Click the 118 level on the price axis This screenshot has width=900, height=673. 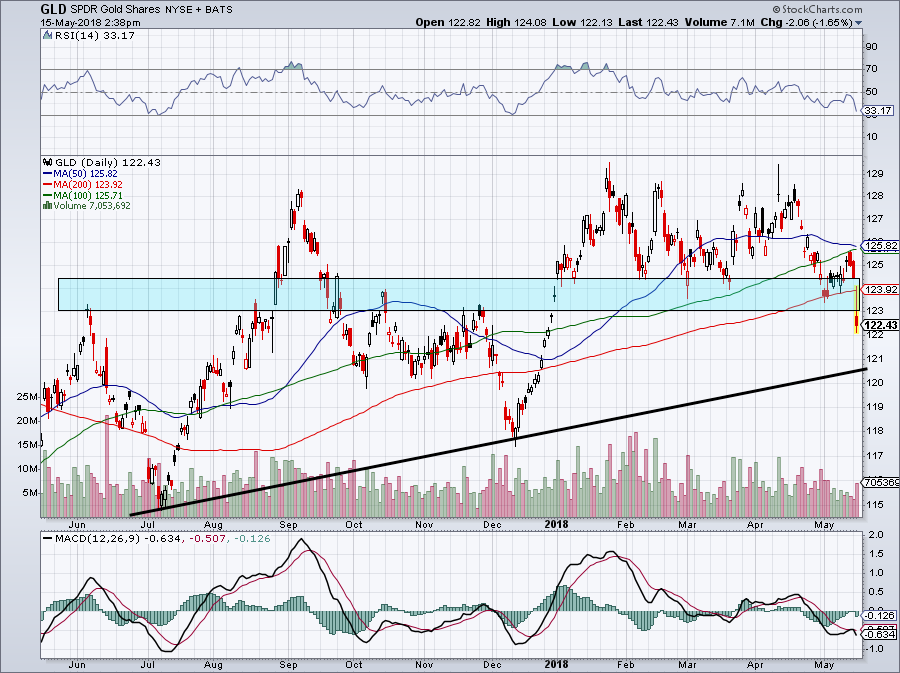click(875, 431)
